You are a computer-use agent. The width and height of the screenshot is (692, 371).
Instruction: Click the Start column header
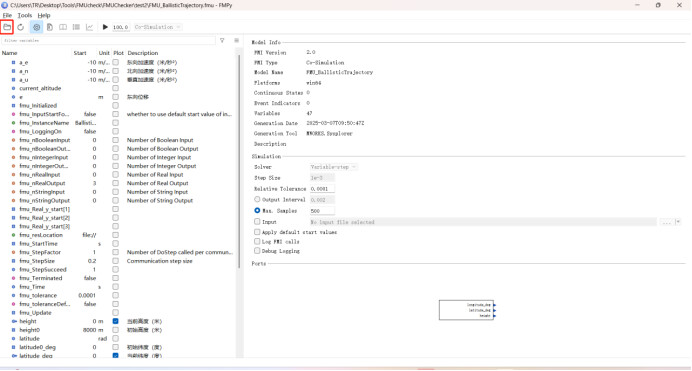tap(80, 53)
